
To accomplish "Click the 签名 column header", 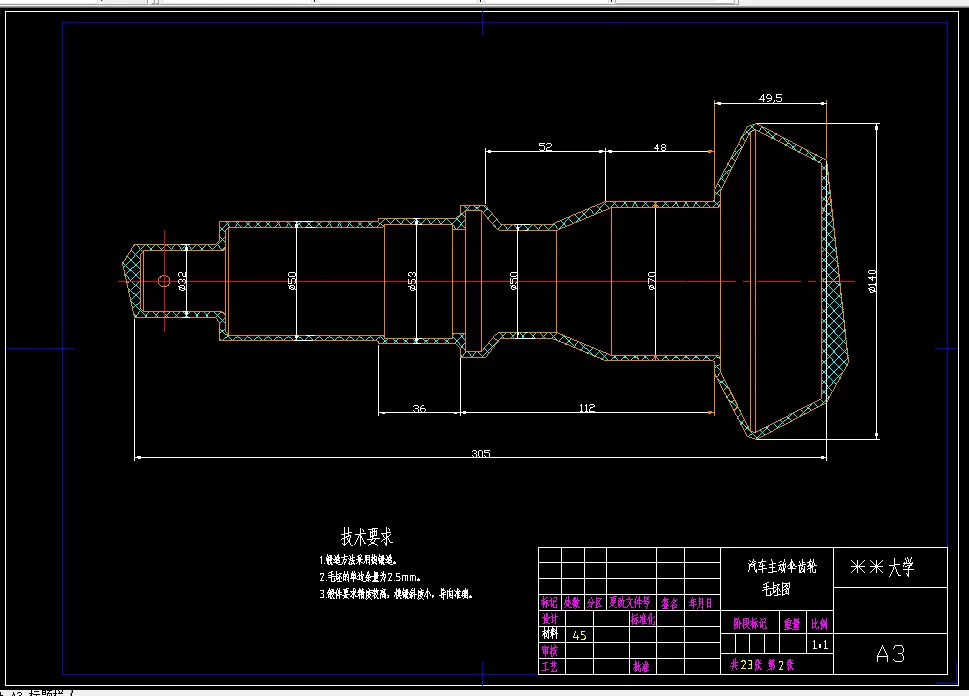I will (x=670, y=603).
